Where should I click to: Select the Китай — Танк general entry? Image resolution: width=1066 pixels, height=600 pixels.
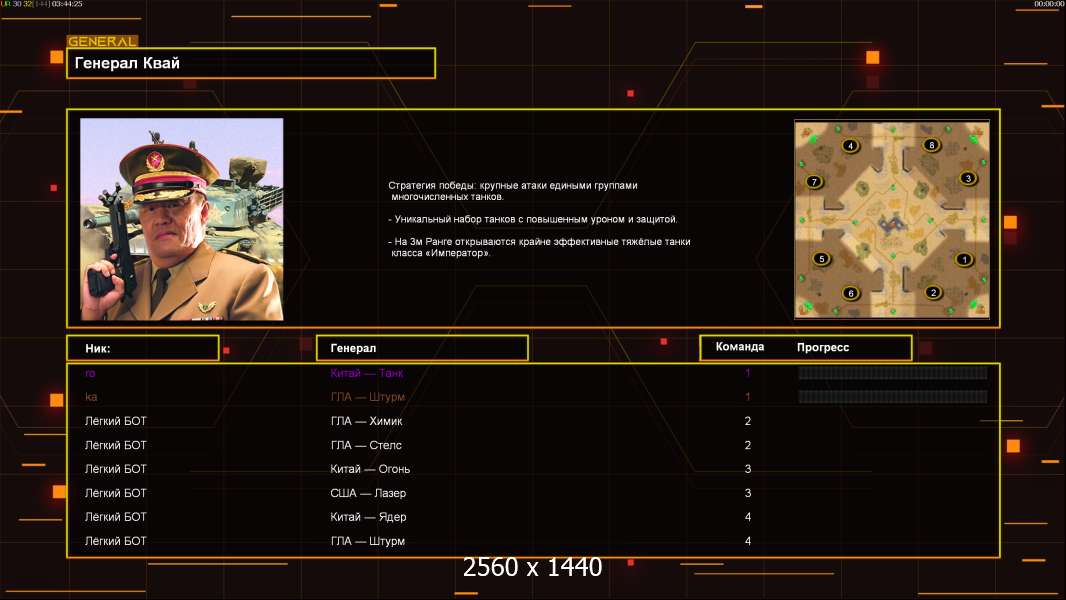click(367, 373)
